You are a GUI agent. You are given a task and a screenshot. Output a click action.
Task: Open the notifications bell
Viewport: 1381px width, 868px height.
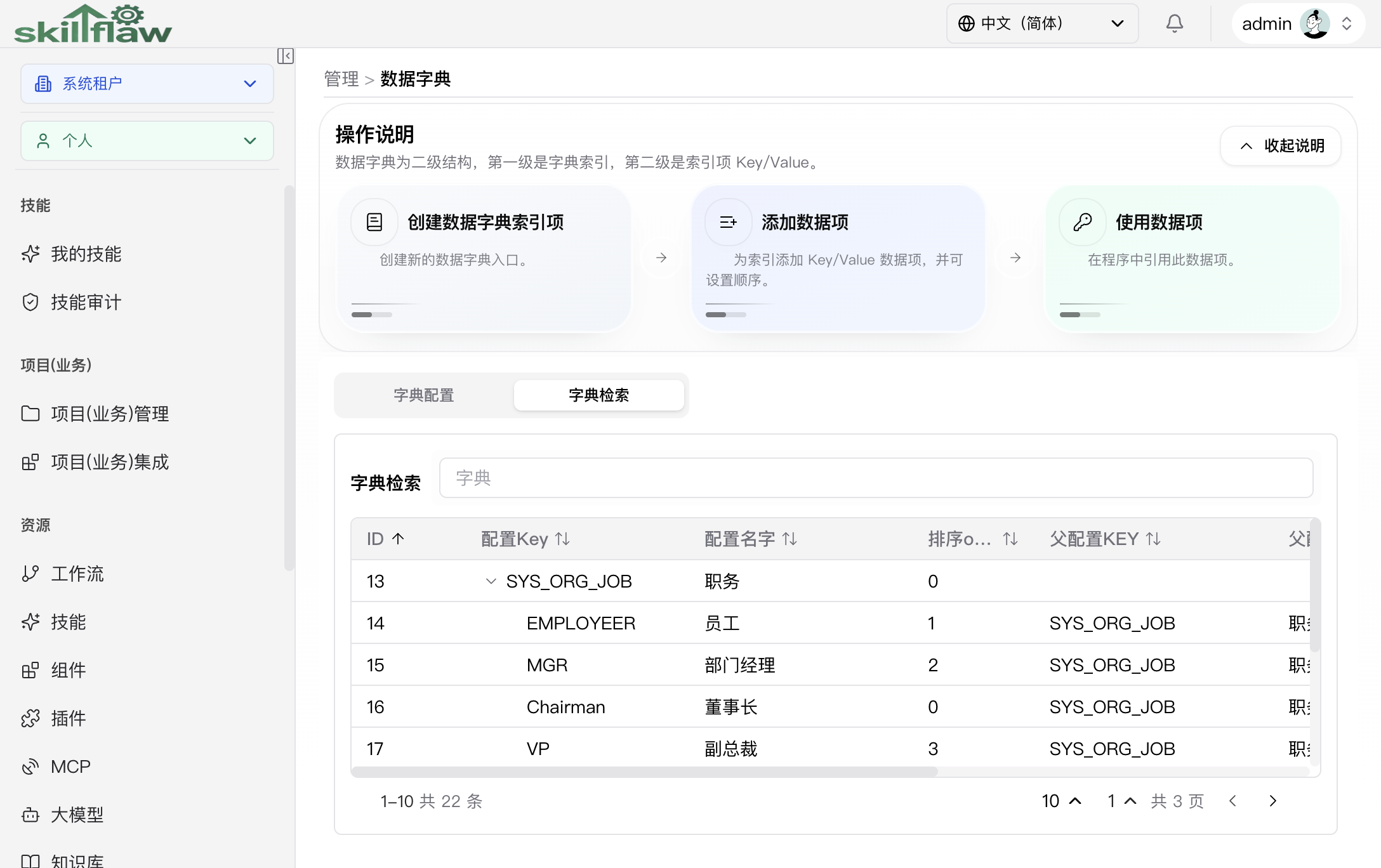(1175, 23)
